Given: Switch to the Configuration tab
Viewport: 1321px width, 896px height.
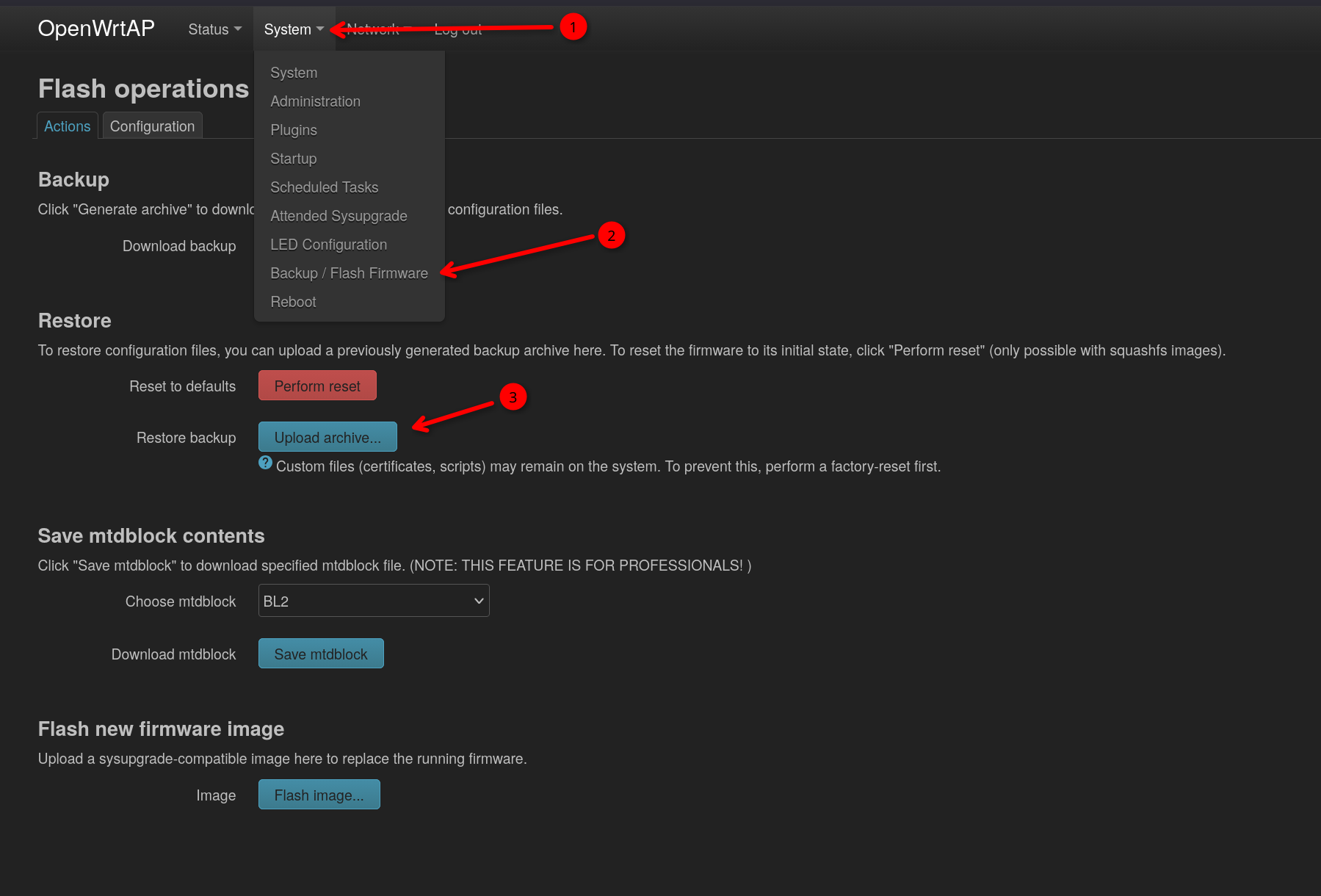Looking at the screenshot, I should click(152, 126).
